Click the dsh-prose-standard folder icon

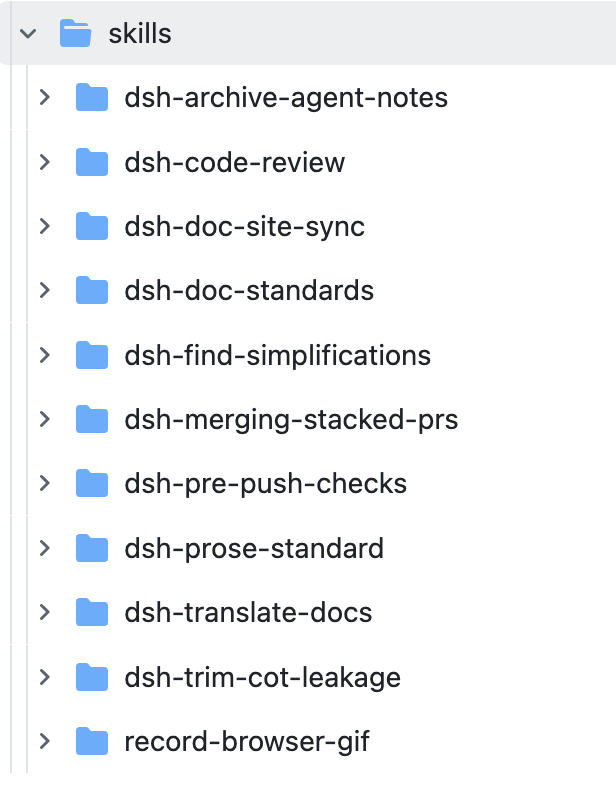92,548
